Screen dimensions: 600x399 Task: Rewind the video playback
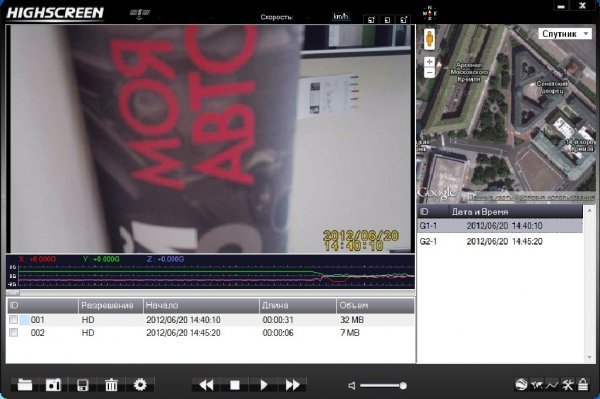[206, 385]
